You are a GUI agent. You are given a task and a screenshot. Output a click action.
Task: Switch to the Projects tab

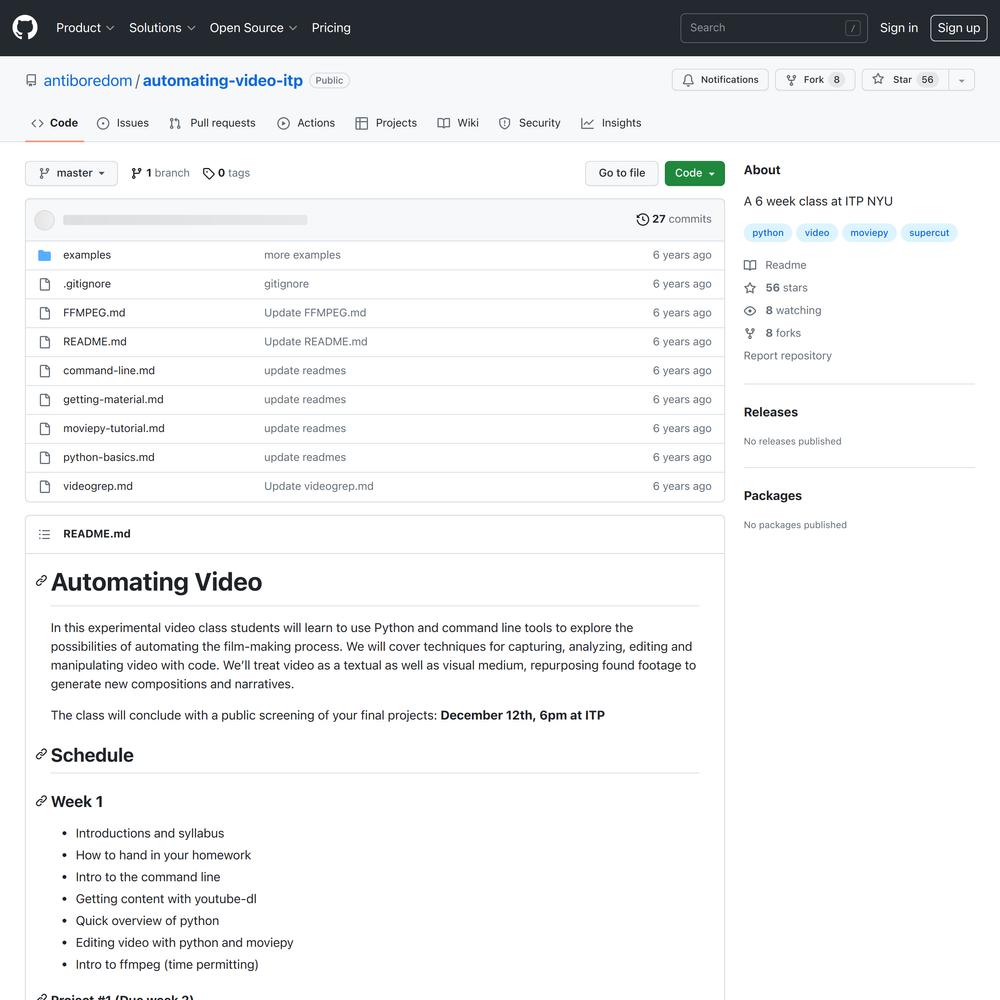(x=386, y=123)
